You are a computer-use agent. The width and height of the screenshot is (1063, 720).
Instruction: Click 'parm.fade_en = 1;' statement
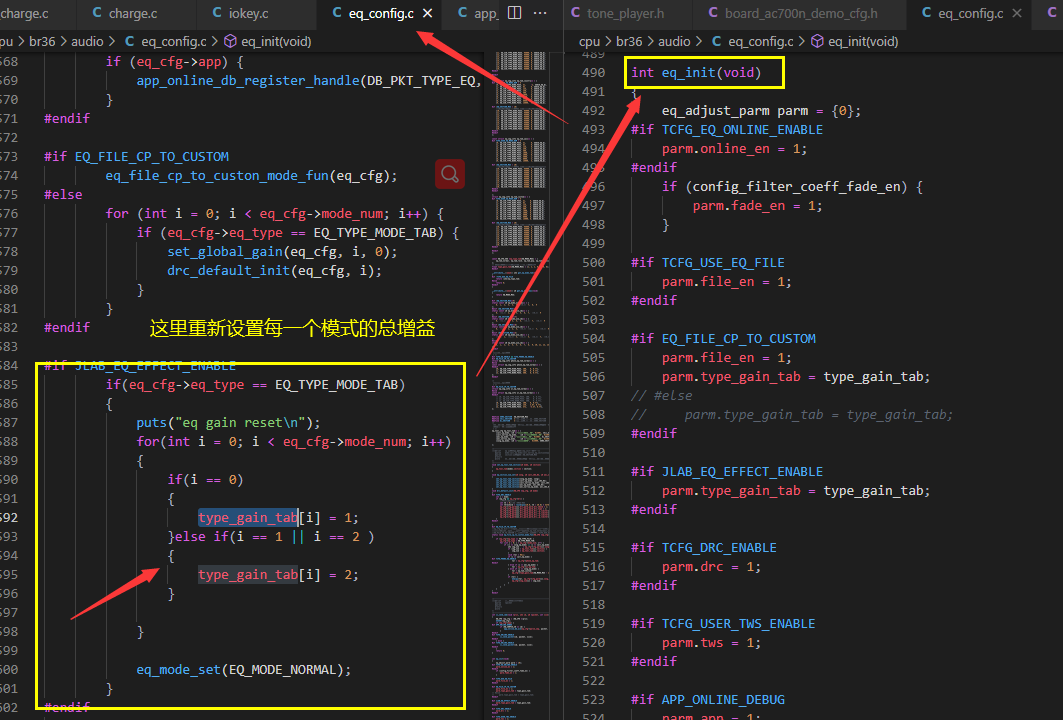[757, 205]
